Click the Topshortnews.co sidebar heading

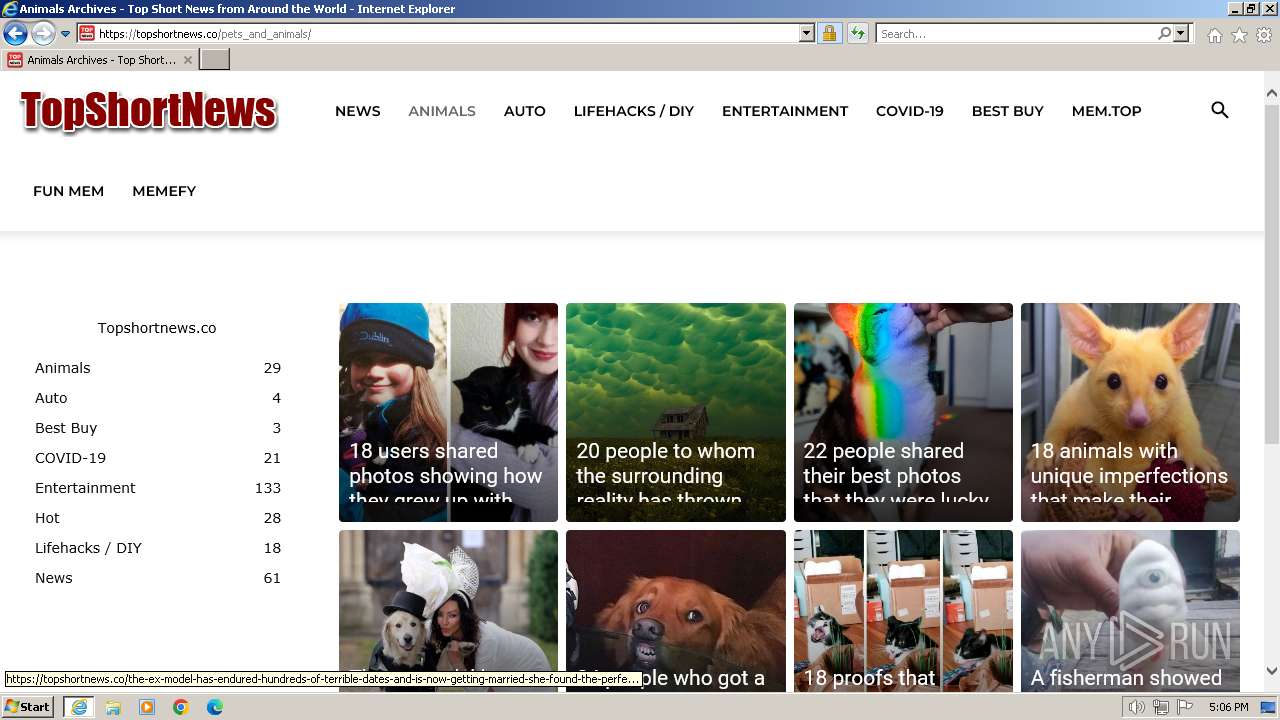tap(157, 328)
